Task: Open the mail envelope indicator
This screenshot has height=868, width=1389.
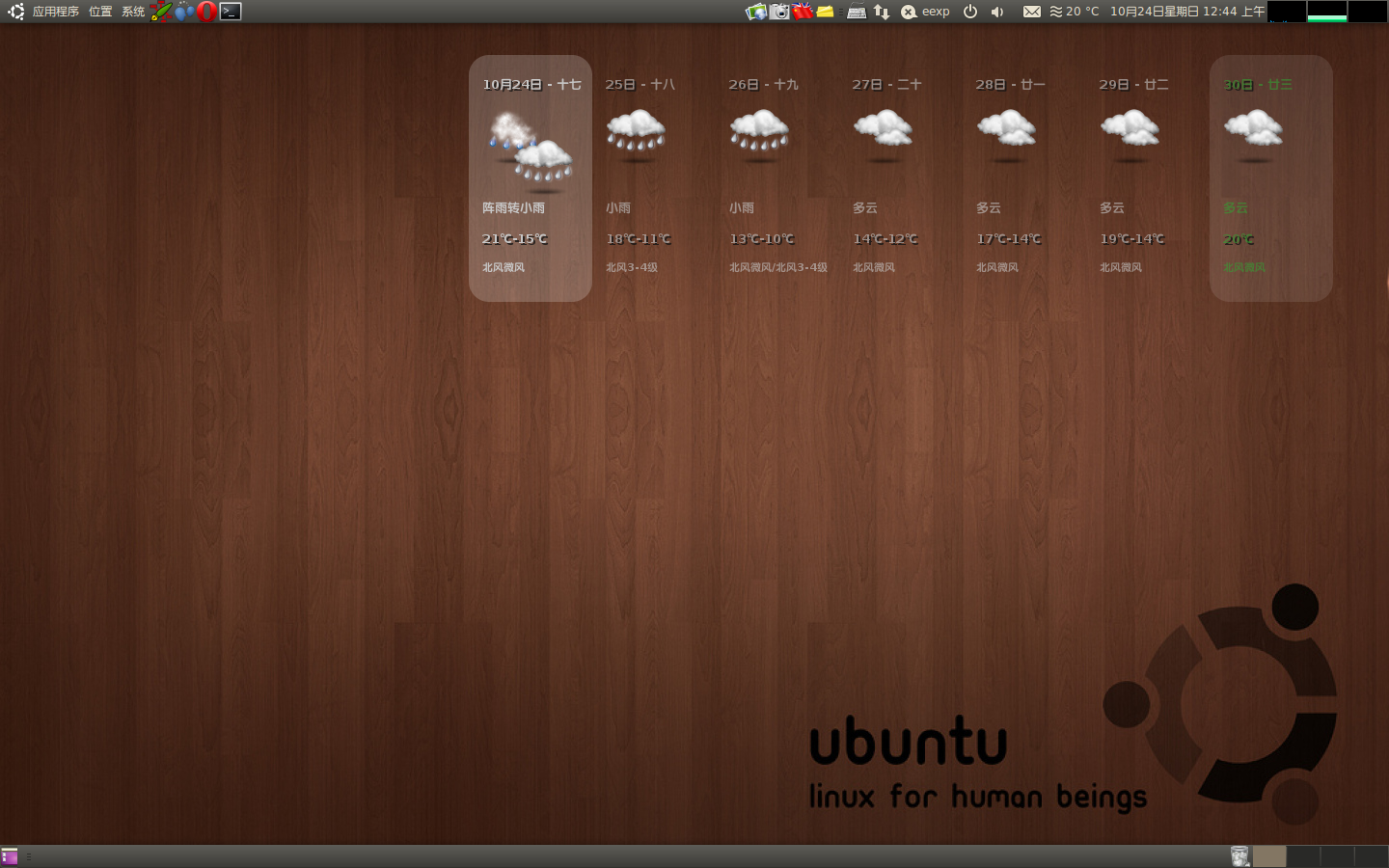Action: 1032,12
